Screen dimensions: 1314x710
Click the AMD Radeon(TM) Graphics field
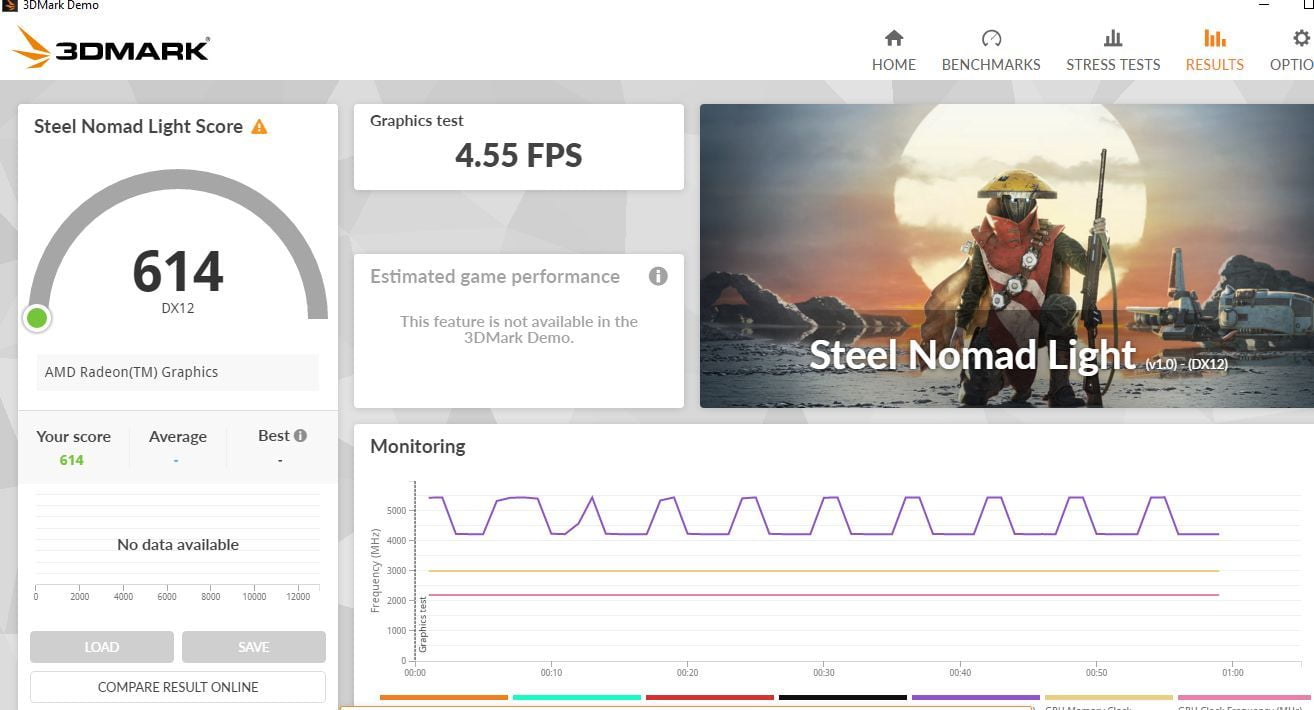pos(178,372)
